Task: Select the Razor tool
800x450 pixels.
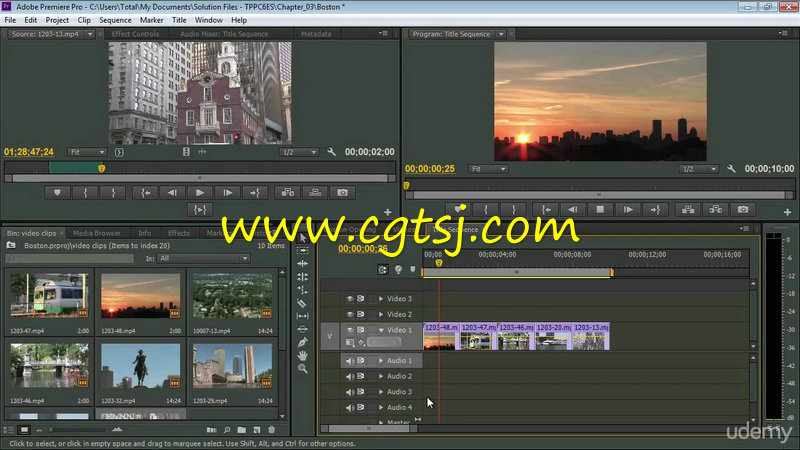Action: click(x=303, y=303)
